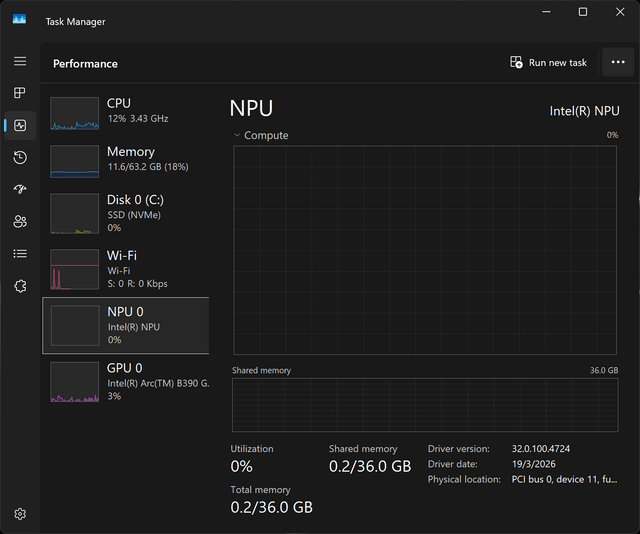Collapse the Compute graph chevron
This screenshot has height=534, width=640.
[237, 135]
